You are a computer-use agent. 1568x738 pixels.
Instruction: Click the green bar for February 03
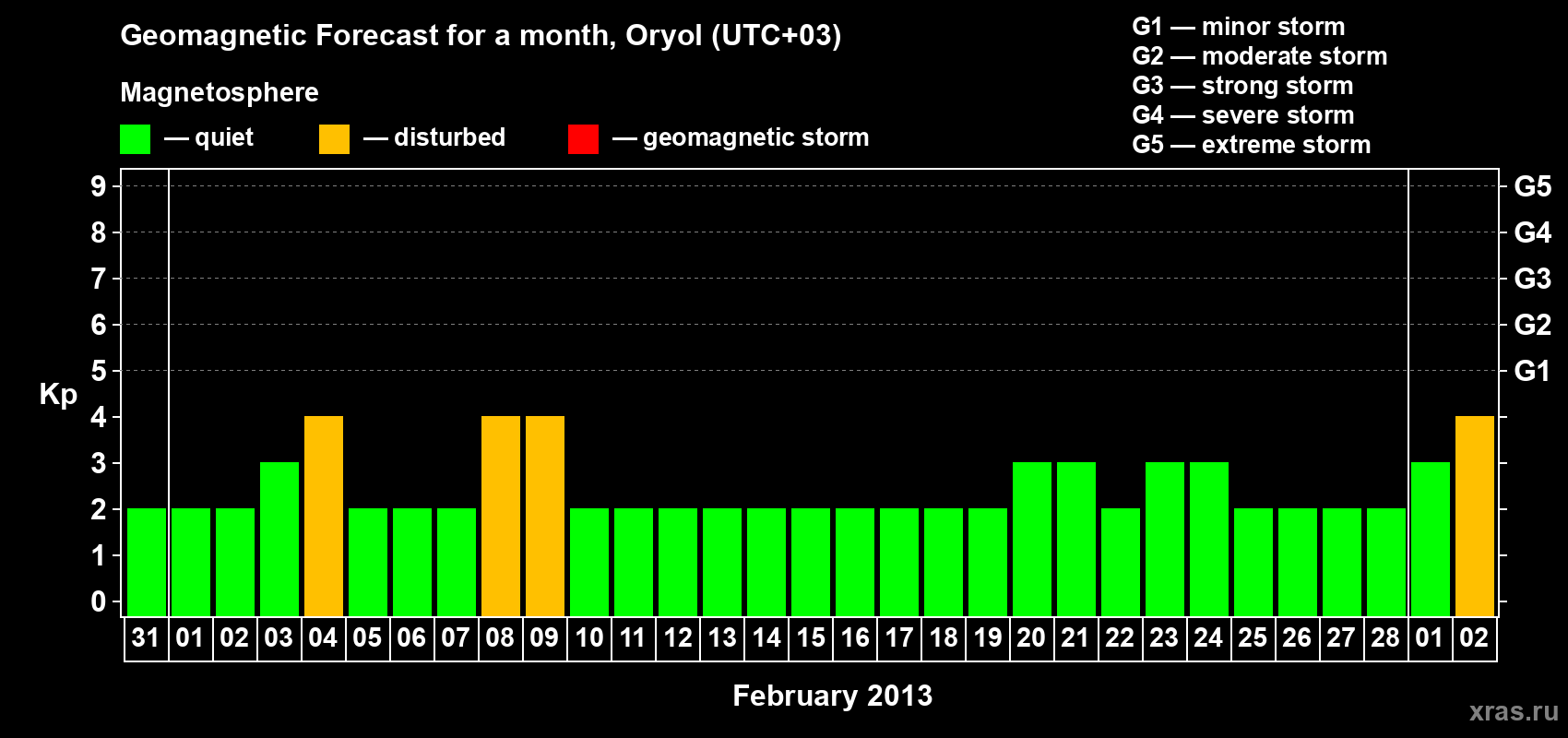tap(279, 540)
